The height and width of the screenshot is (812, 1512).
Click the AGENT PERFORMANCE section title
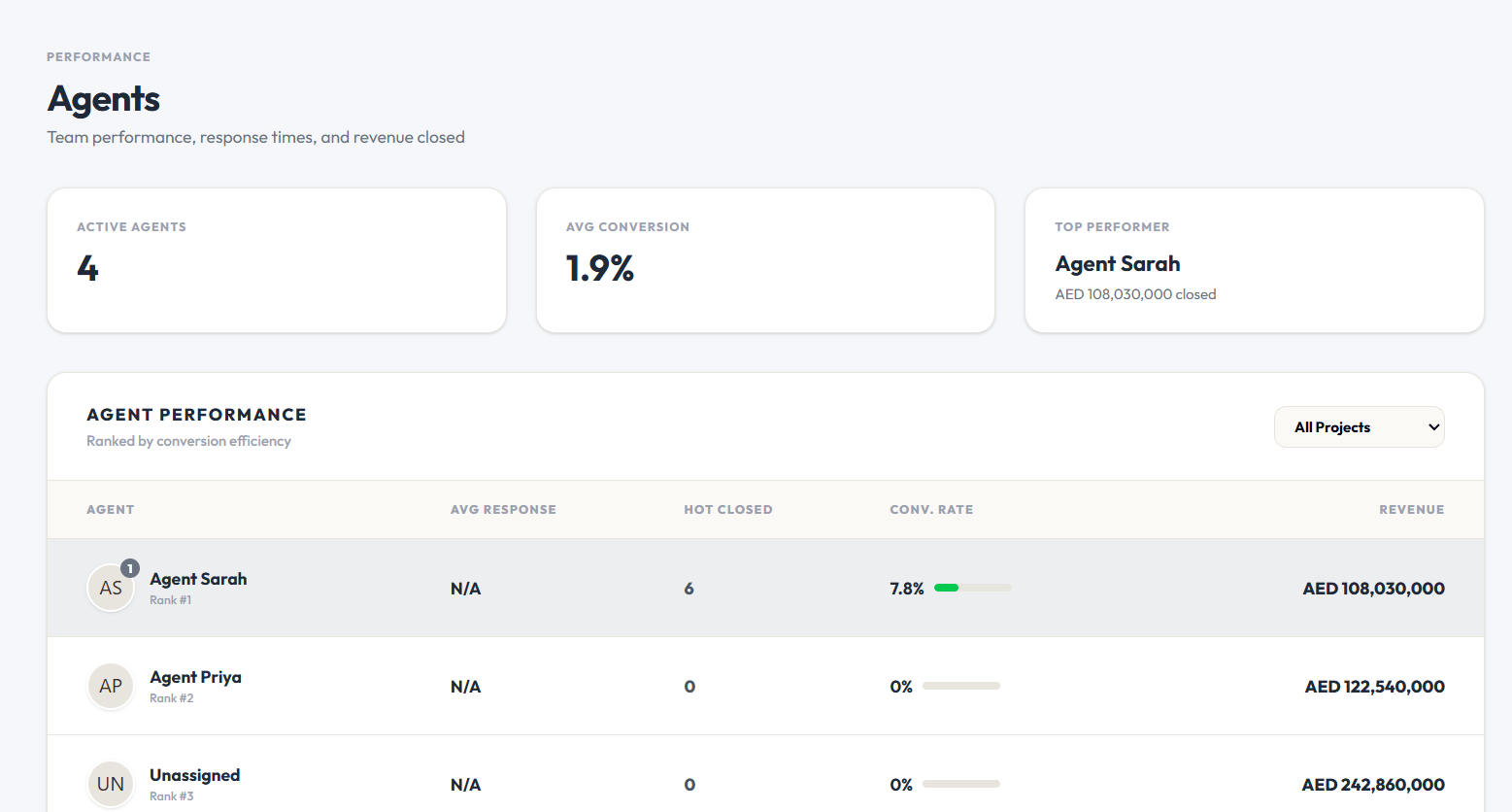[196, 415]
